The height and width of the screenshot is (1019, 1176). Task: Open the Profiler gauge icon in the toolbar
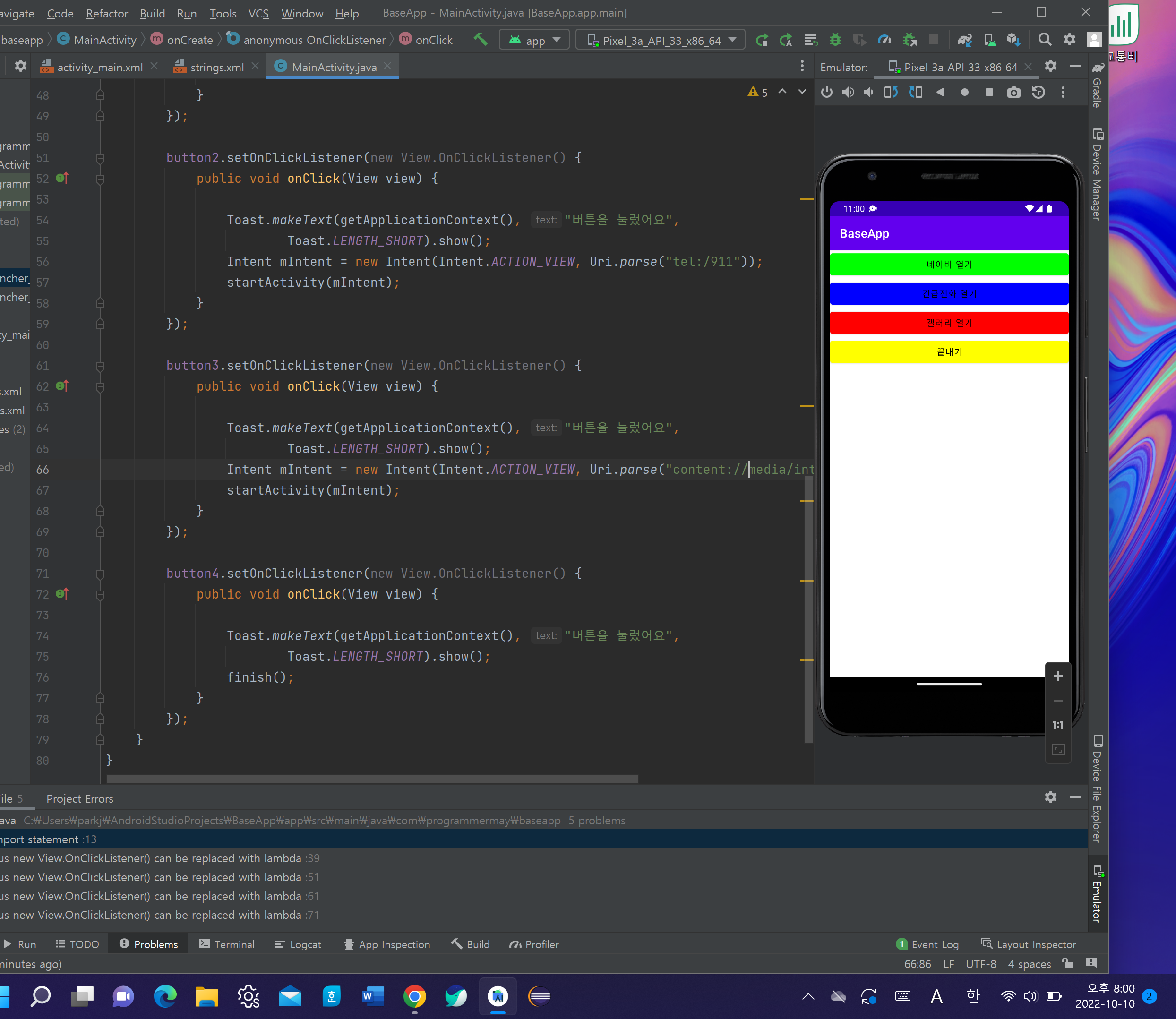884,40
